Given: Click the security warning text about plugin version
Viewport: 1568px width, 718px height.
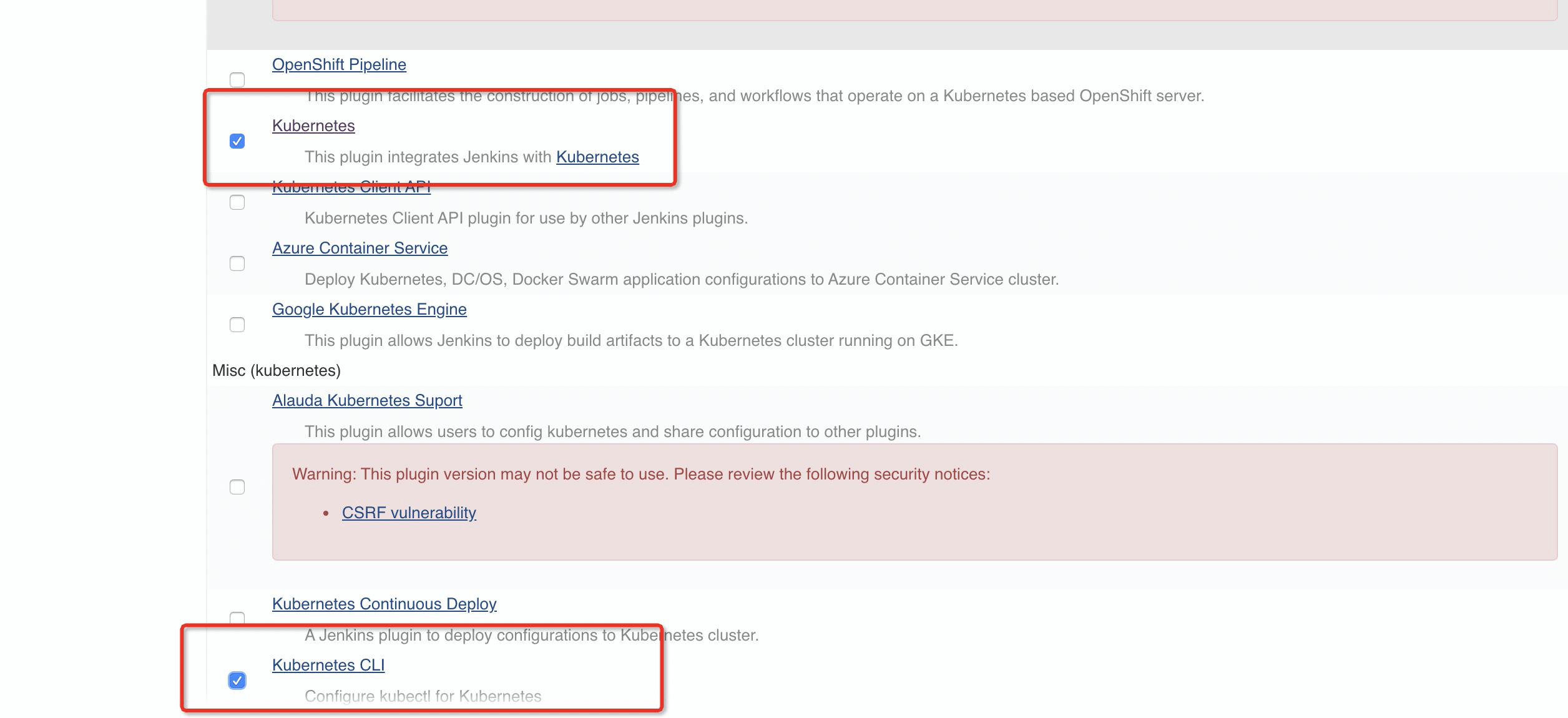Looking at the screenshot, I should point(641,474).
